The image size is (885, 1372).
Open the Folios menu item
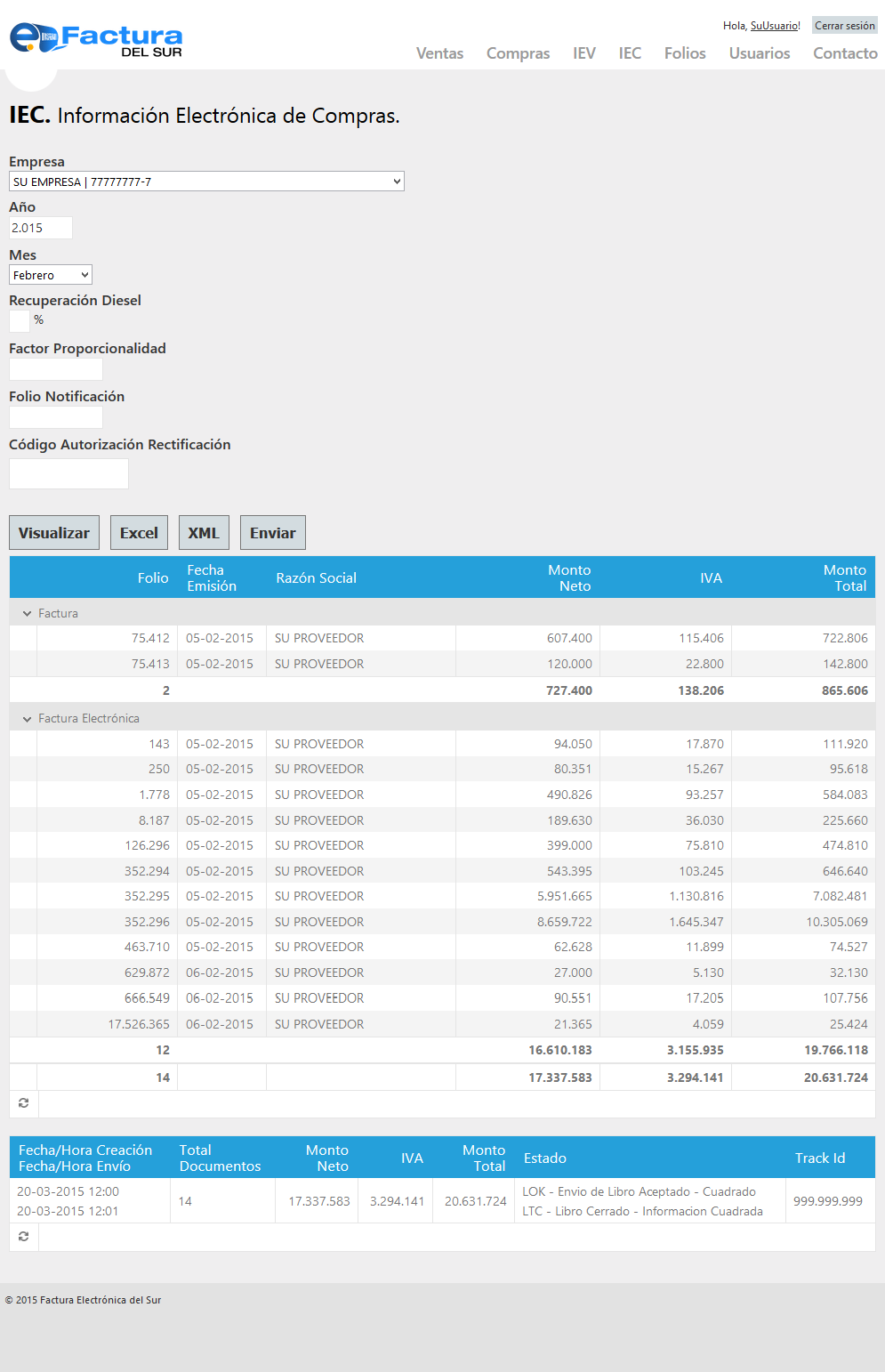click(x=685, y=53)
